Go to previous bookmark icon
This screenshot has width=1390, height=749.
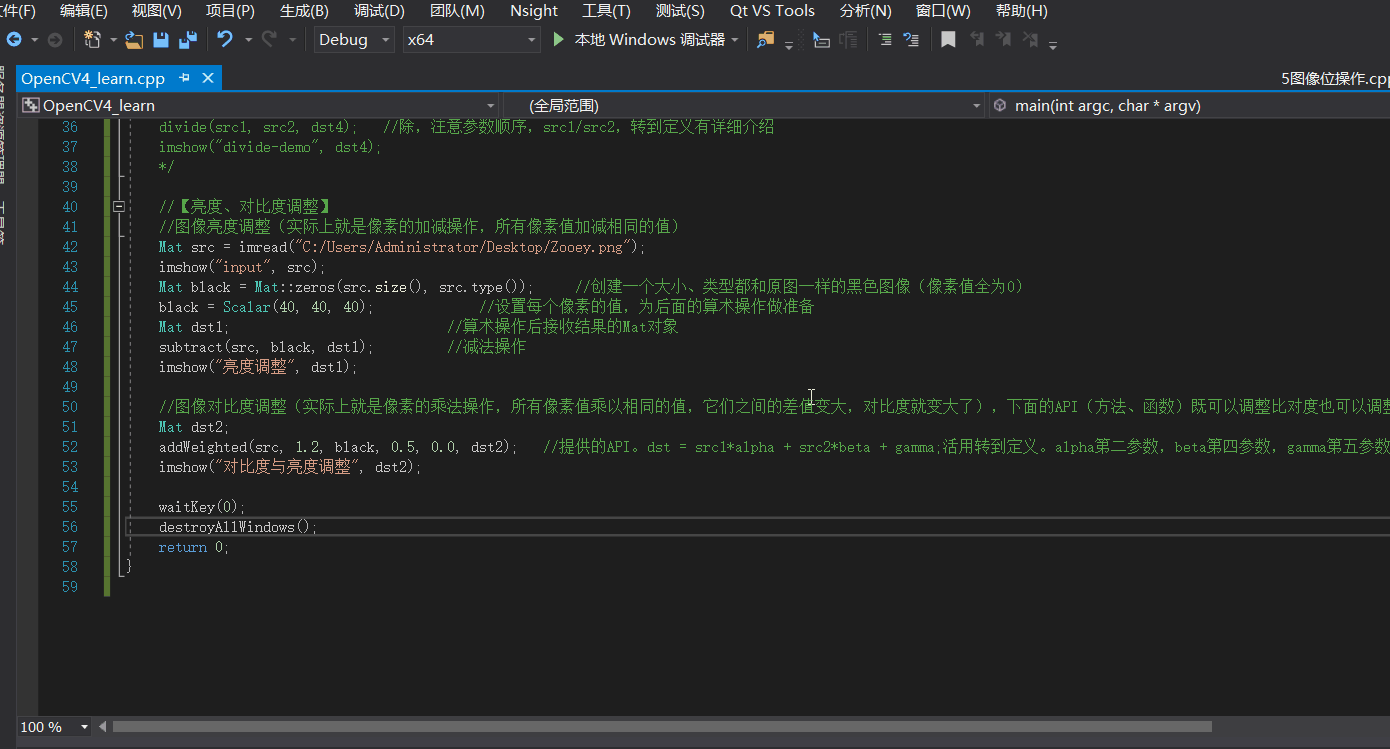[977, 40]
